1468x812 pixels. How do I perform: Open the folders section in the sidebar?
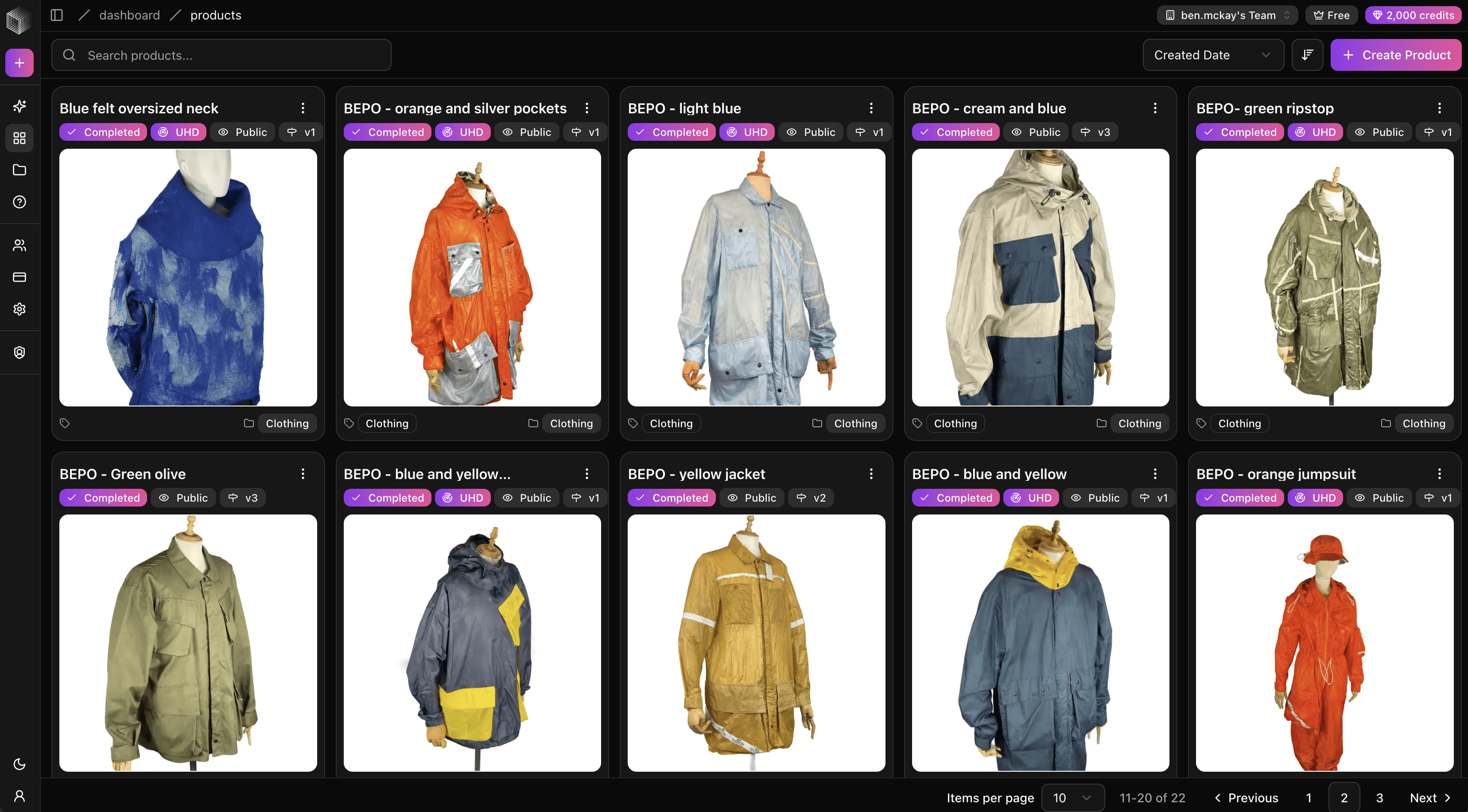[x=19, y=170]
